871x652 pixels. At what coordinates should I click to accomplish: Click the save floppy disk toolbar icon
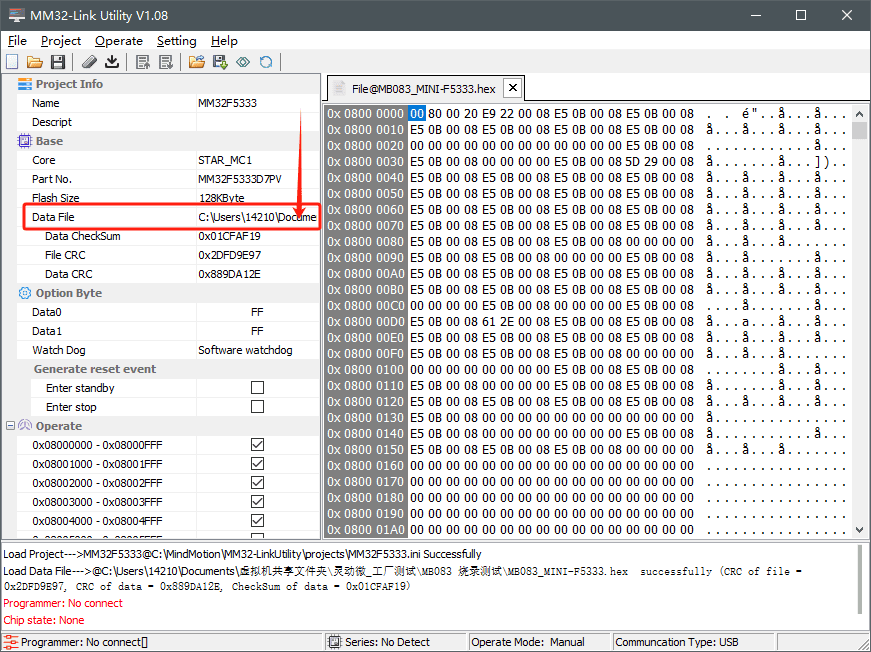[57, 62]
